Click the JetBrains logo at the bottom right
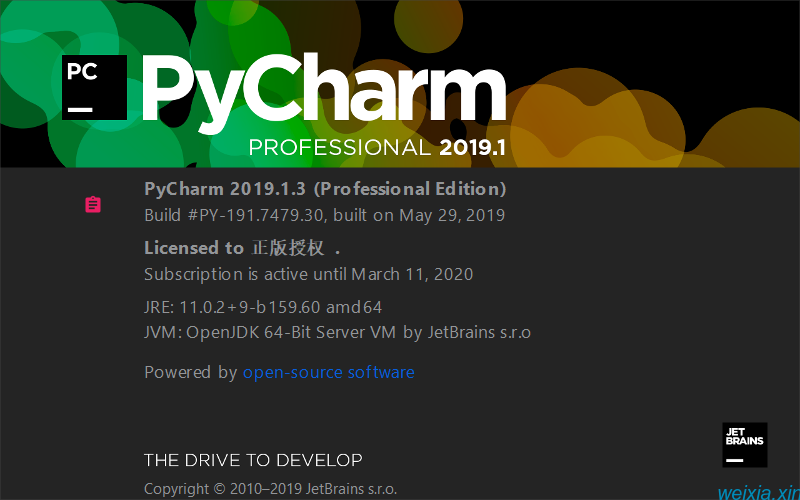Image resolution: width=800 pixels, height=500 pixels. pyautogui.click(x=745, y=444)
